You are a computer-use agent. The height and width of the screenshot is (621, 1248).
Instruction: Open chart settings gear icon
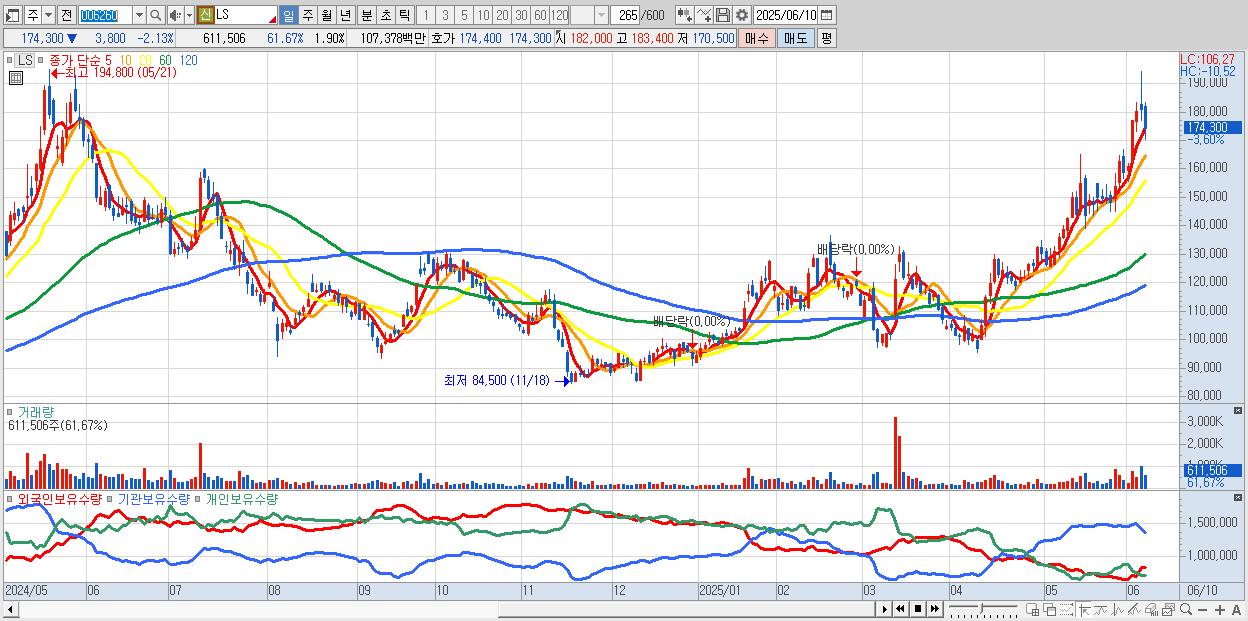click(742, 16)
